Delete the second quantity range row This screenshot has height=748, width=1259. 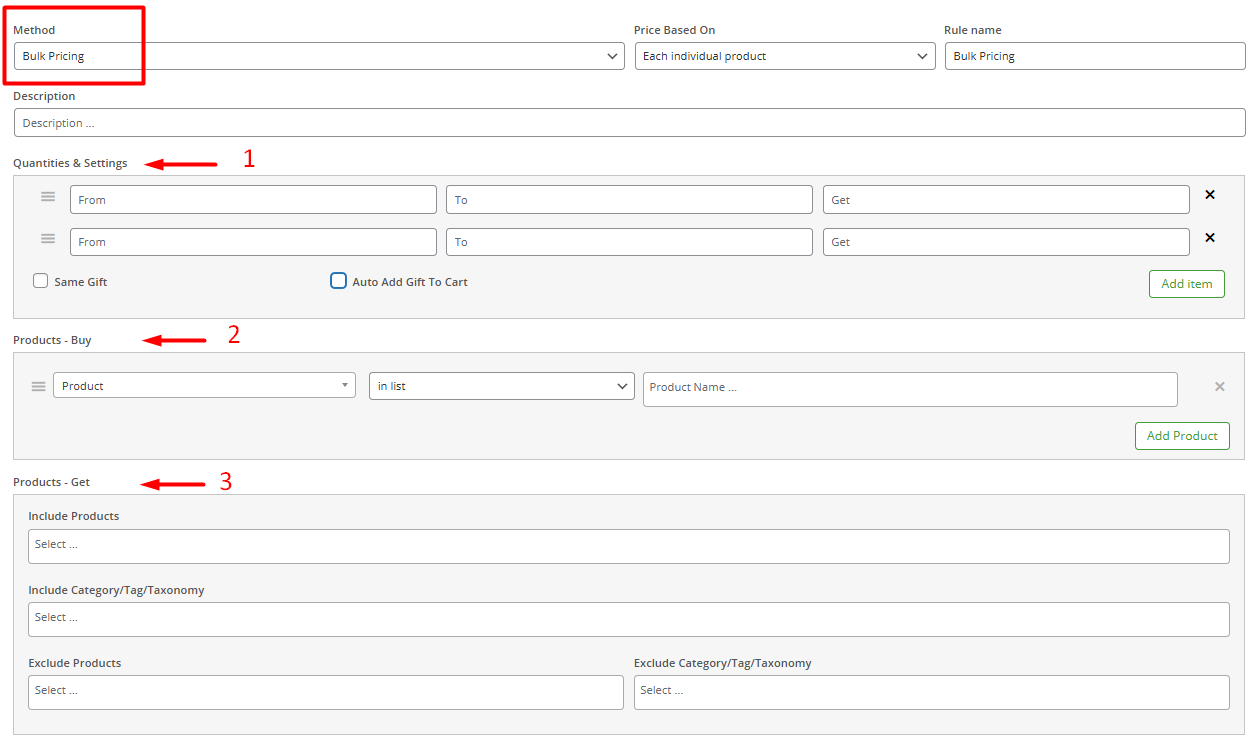point(1209,238)
